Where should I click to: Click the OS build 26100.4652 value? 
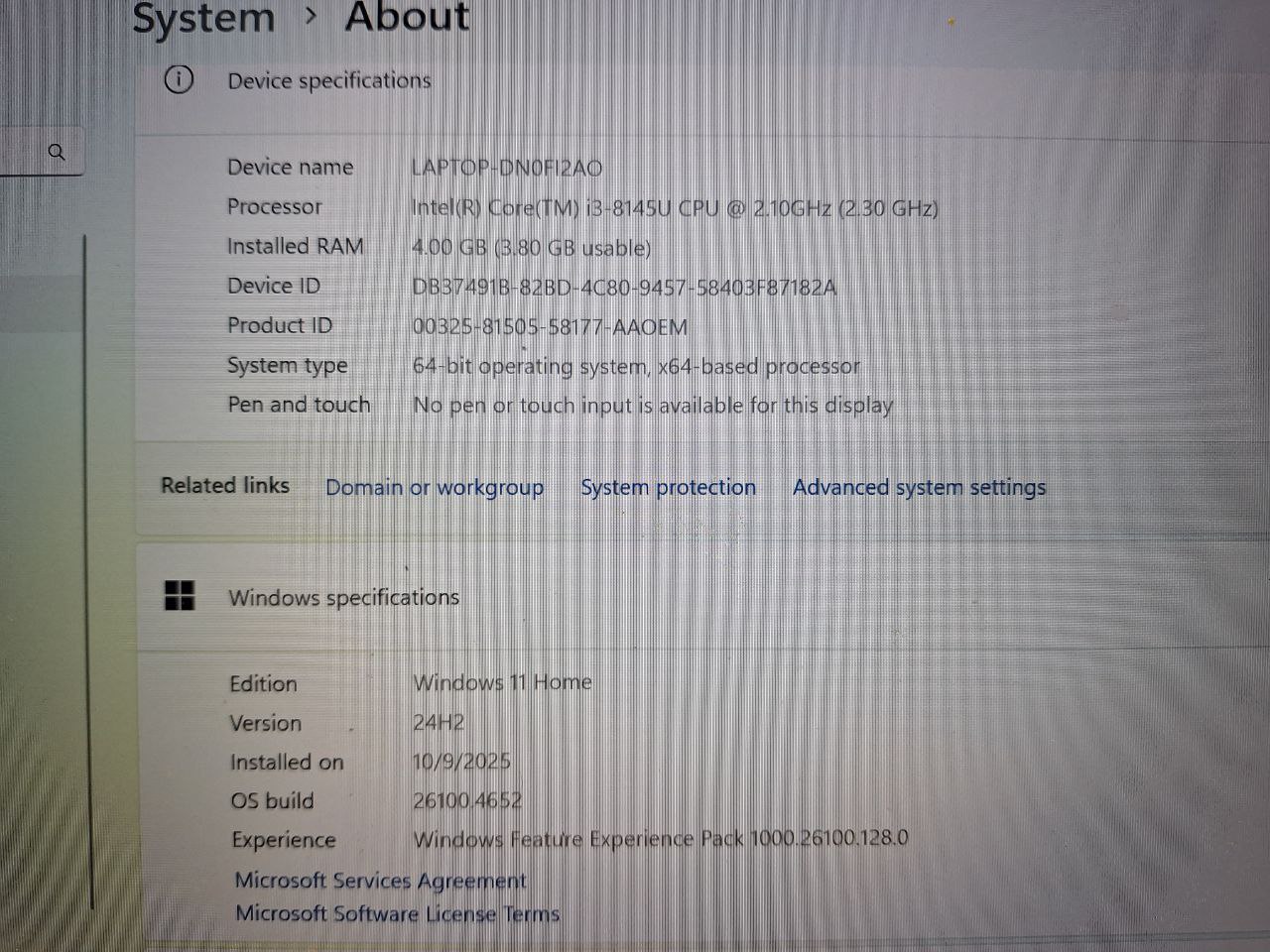click(467, 800)
